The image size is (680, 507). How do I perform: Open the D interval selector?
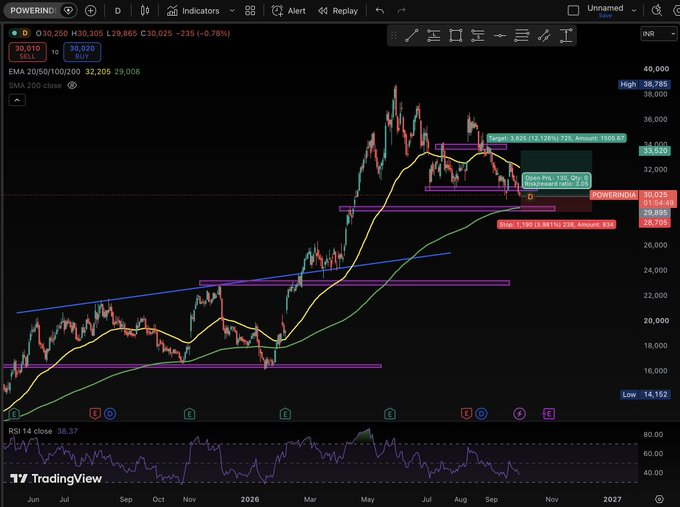[118, 11]
